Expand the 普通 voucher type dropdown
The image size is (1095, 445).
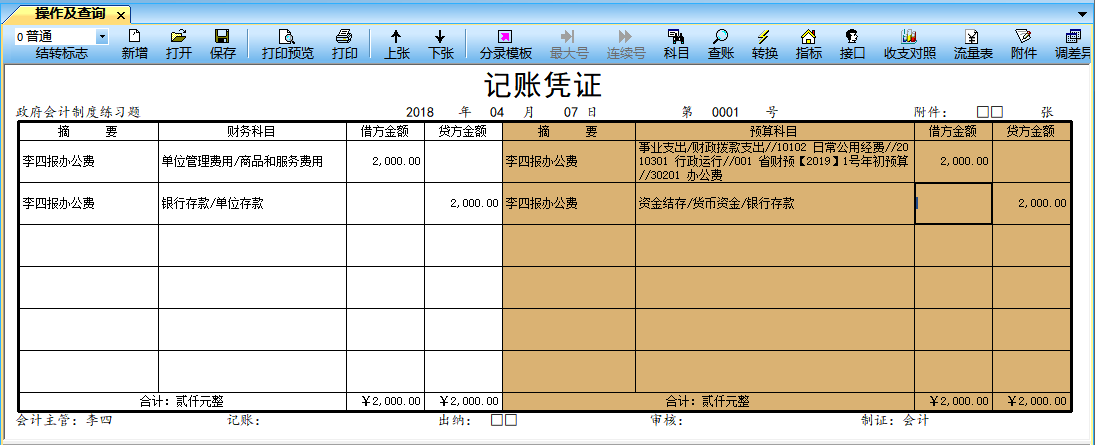[x=101, y=36]
